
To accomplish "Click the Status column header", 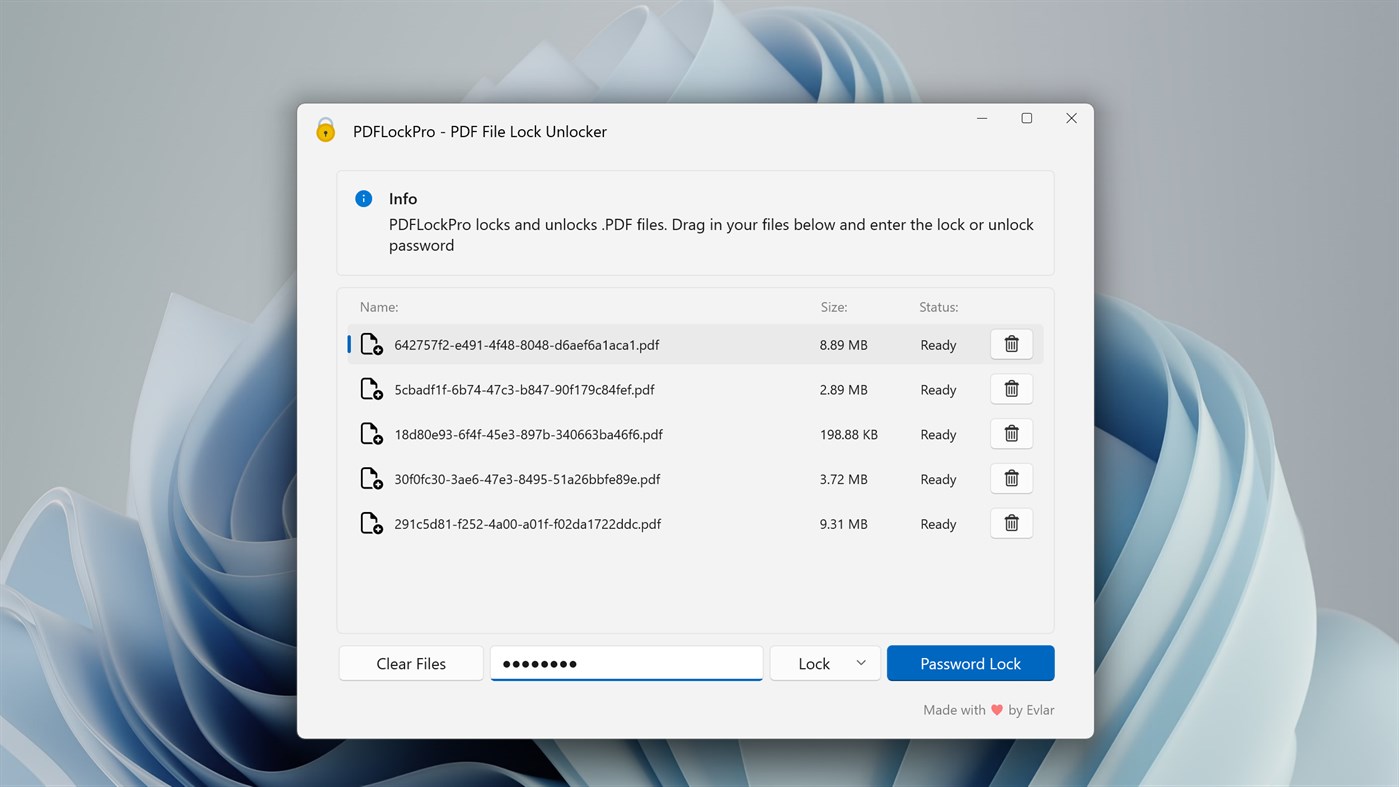I will 938,307.
